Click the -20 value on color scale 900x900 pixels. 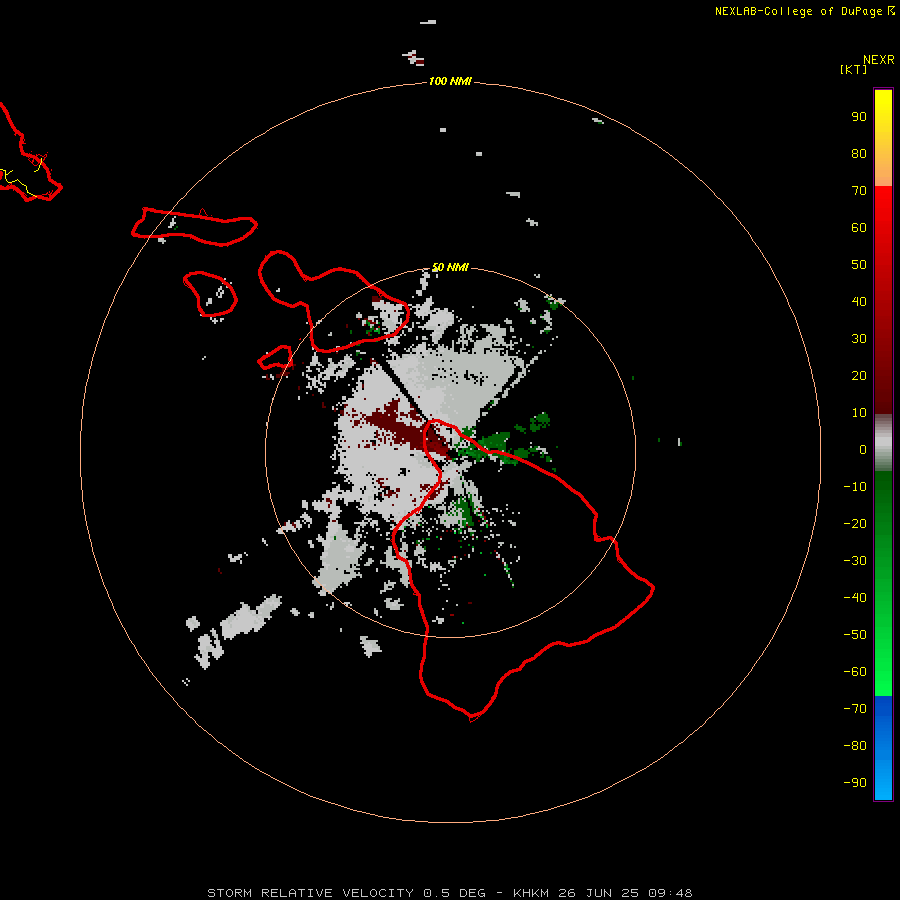(855, 524)
